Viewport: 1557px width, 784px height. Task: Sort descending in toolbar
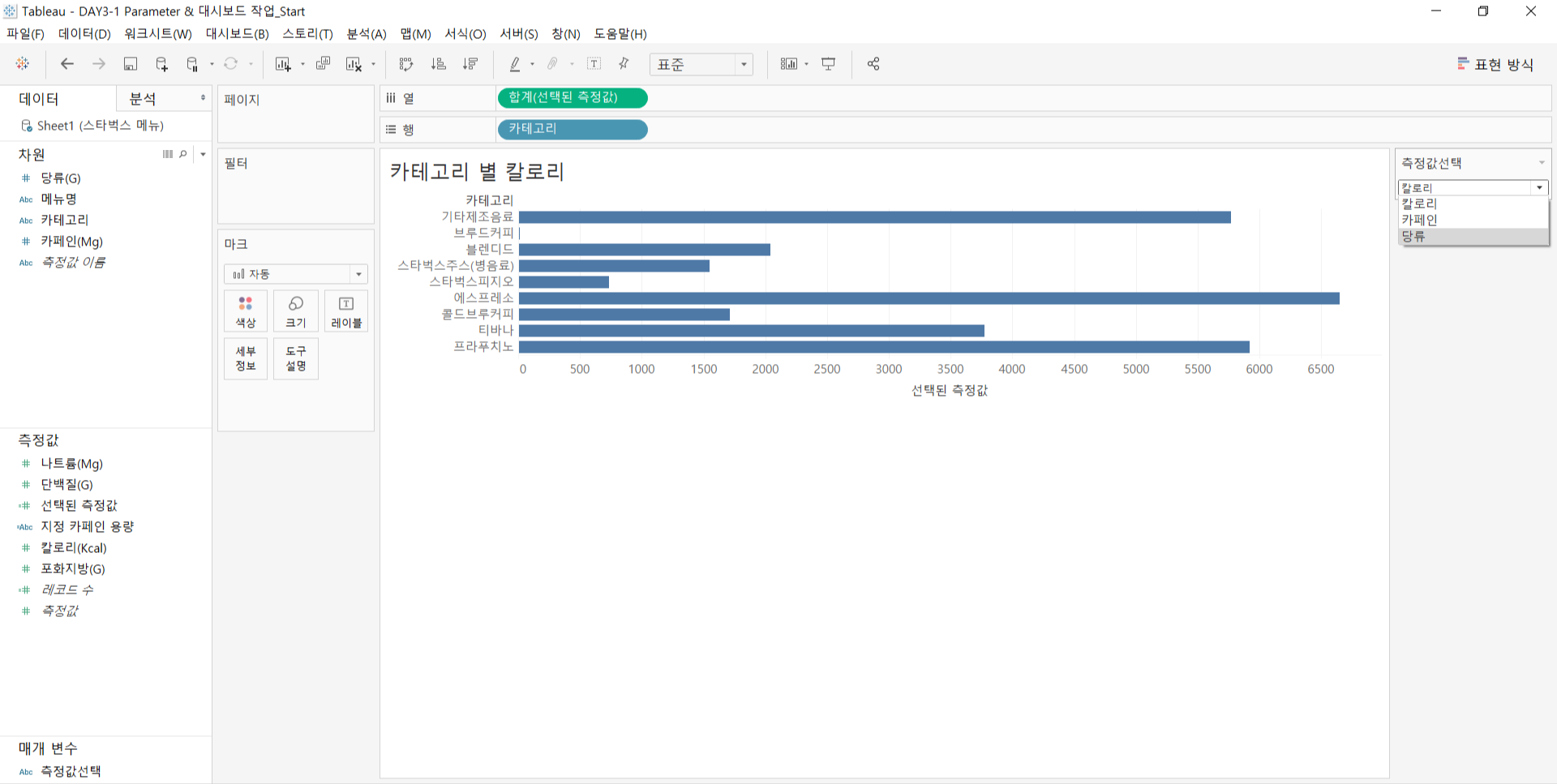coord(470,64)
